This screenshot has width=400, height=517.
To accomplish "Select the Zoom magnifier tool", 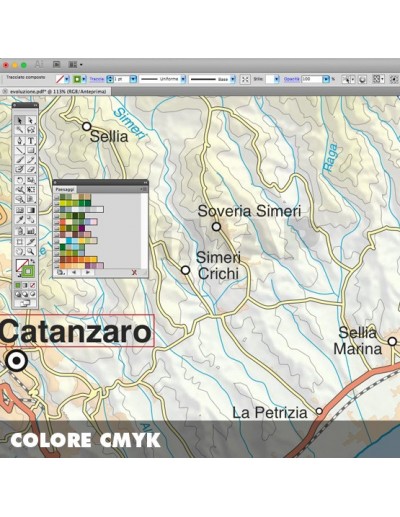I will 30,251.
